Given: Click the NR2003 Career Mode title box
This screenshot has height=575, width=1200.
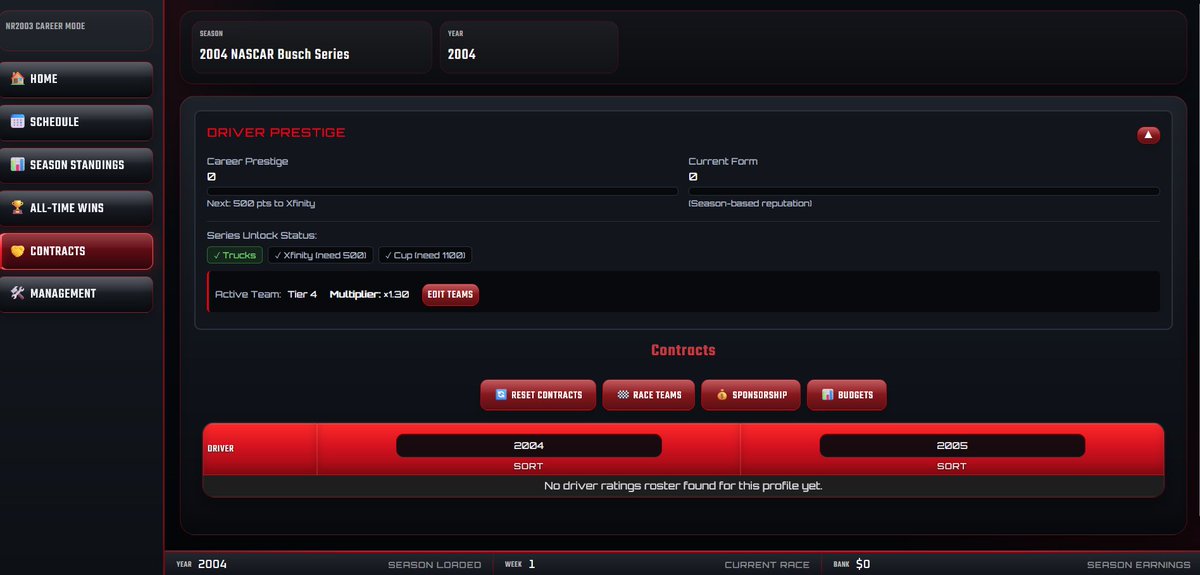Looking at the screenshot, I should click(x=76, y=31).
